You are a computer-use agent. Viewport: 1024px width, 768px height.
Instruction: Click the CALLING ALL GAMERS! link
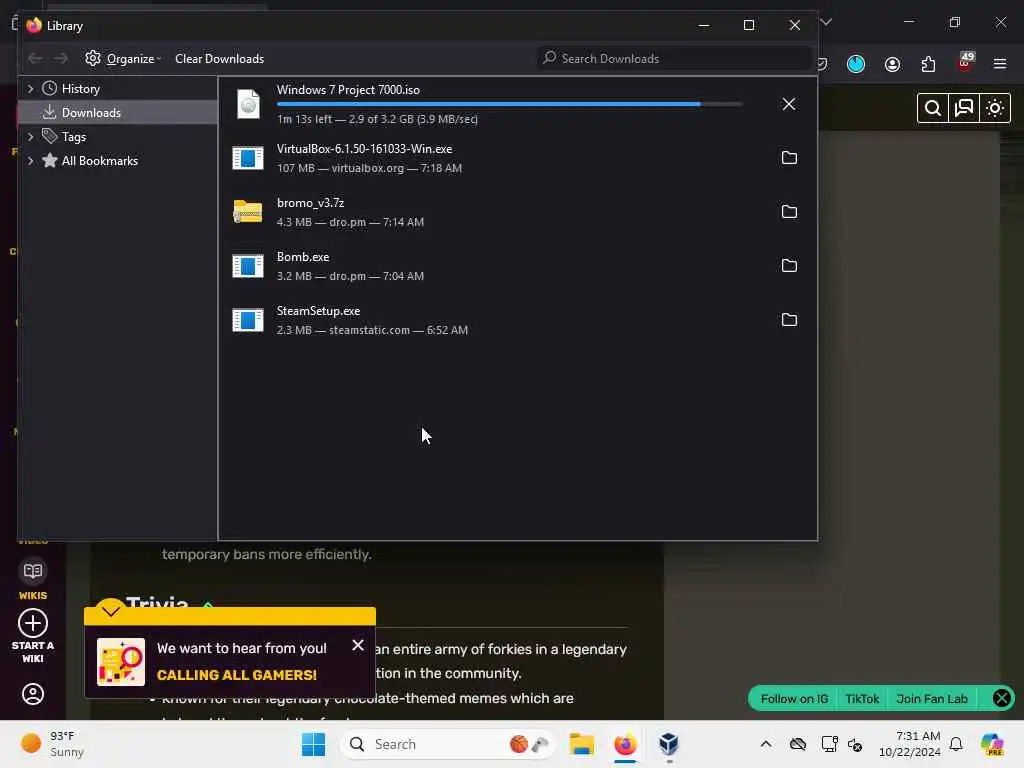point(236,675)
